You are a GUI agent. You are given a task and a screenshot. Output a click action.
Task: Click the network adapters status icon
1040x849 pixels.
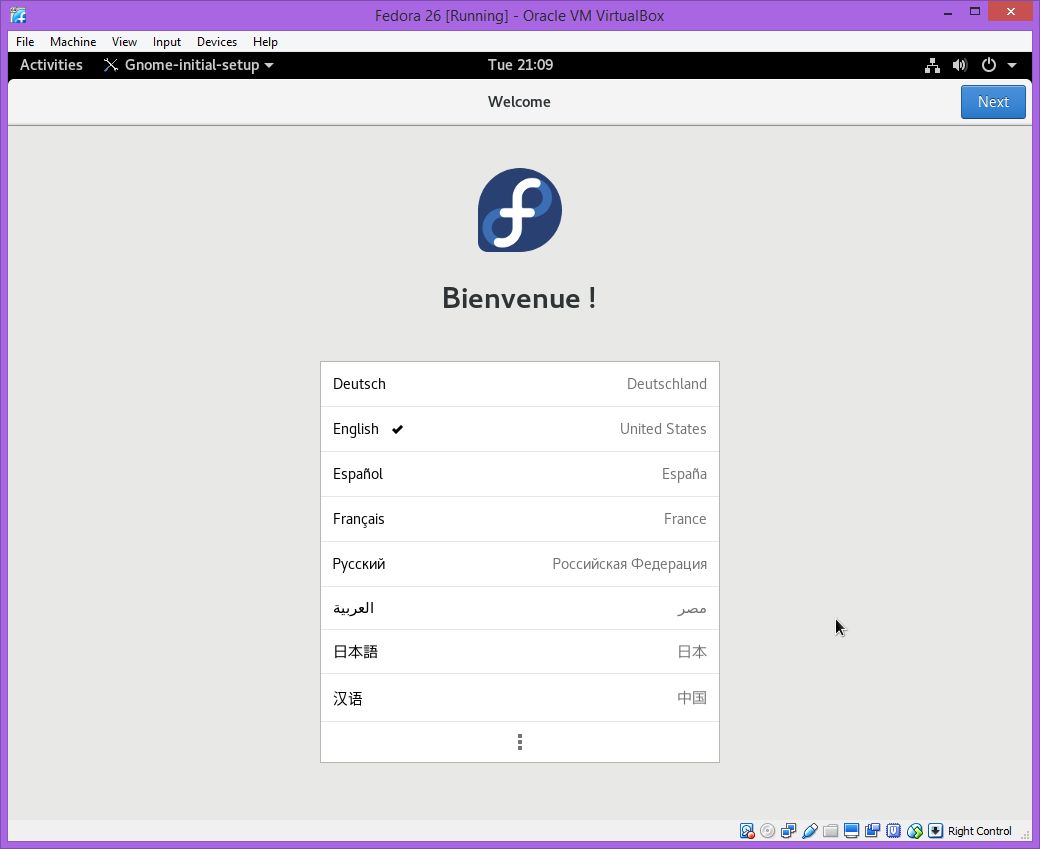(x=789, y=831)
